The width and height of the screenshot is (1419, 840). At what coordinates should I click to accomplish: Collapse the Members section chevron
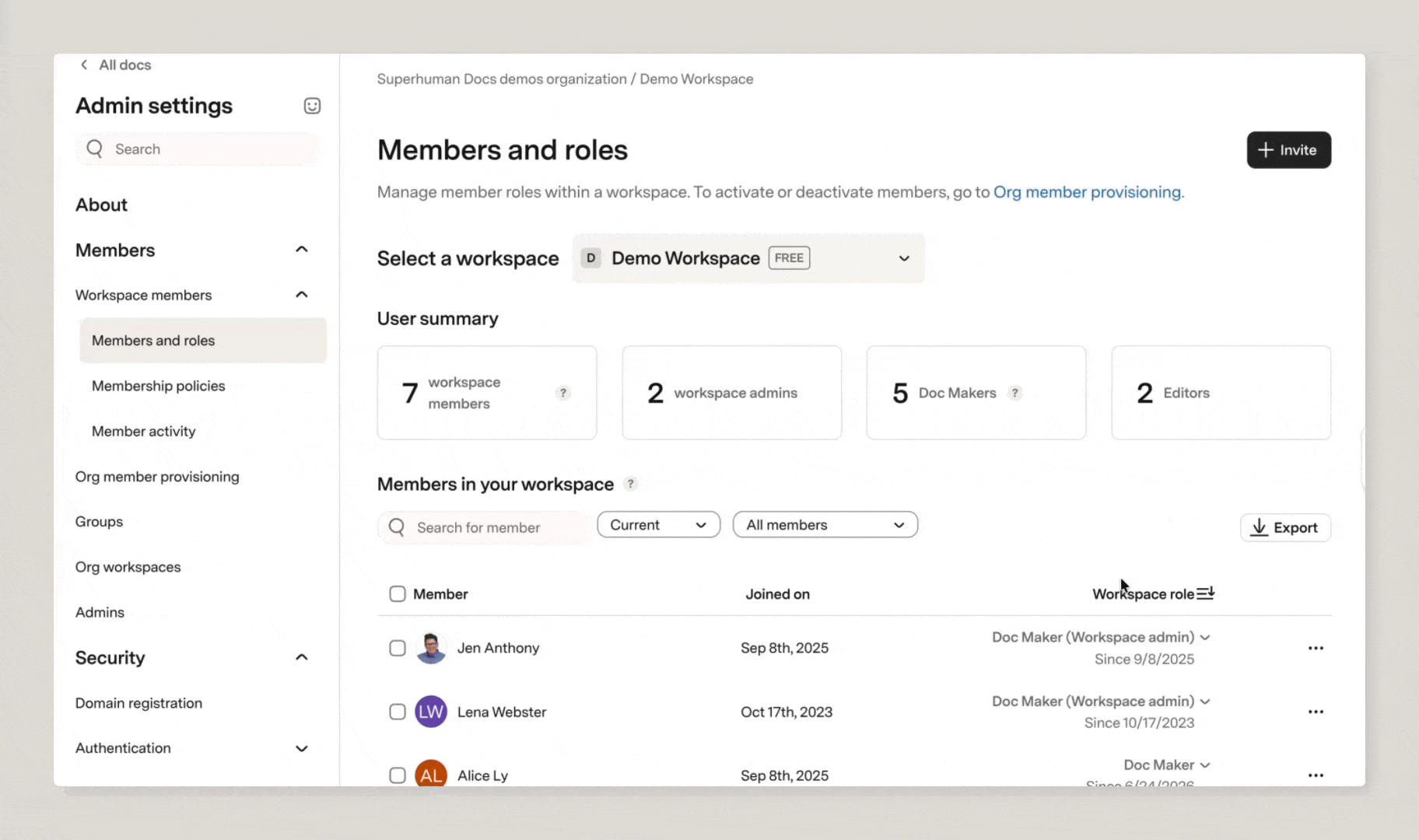tap(302, 250)
